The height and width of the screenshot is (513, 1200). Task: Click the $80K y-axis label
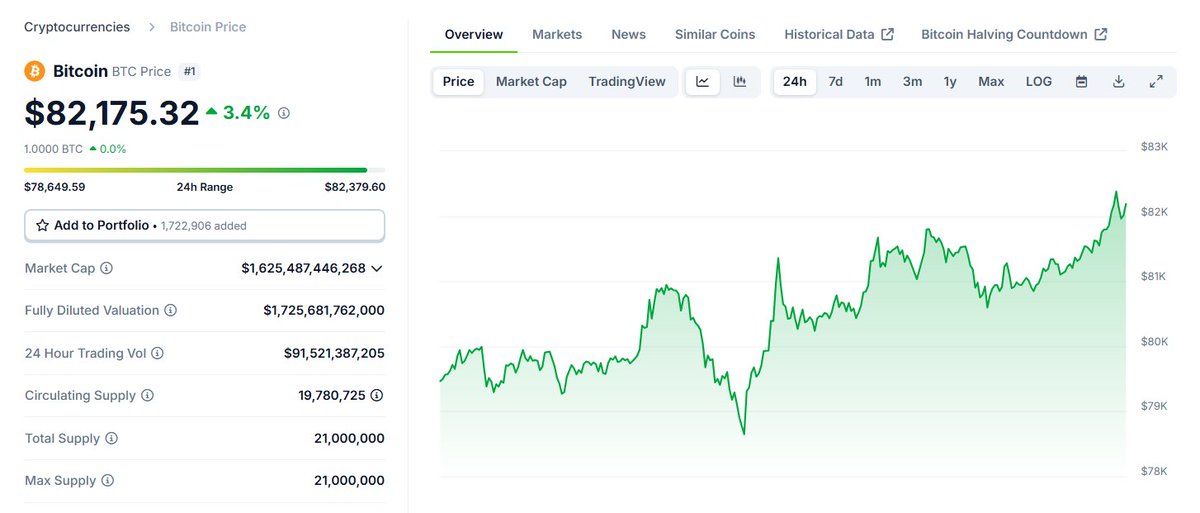tap(1155, 341)
